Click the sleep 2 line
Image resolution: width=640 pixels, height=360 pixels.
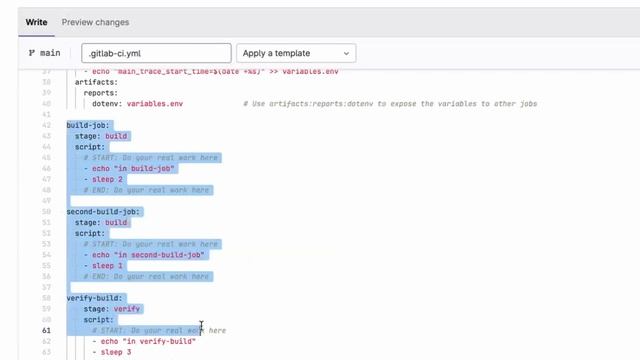(x=103, y=179)
